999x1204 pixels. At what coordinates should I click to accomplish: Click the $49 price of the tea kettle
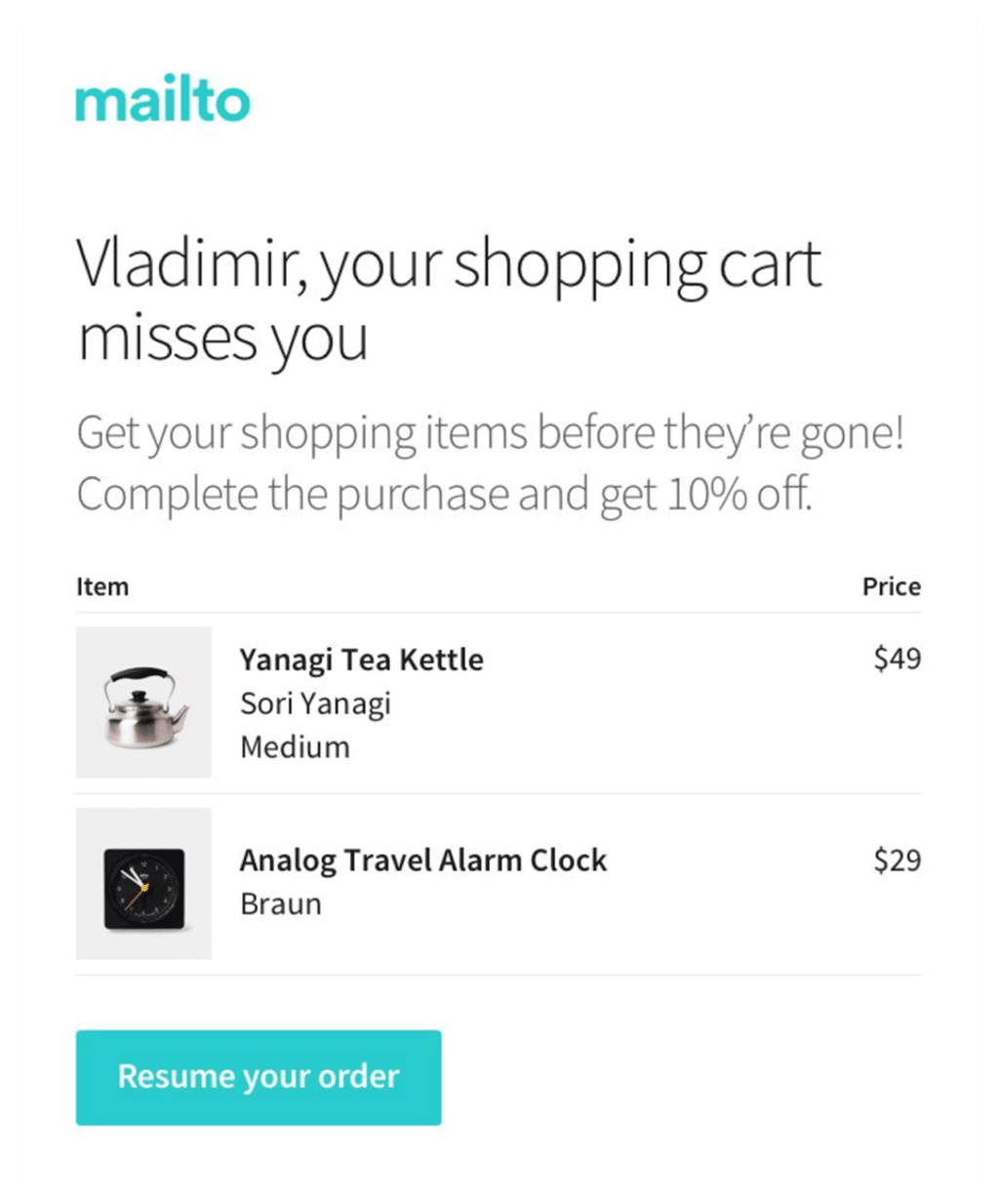[899, 660]
